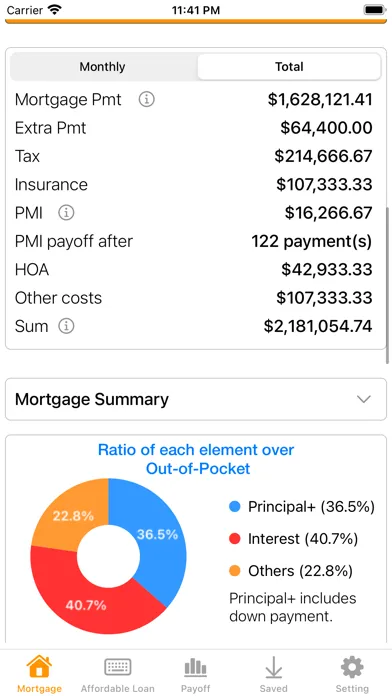This screenshot has height=696, width=392.
Task: Tap the red Interest legend dot
Action: pos(235,539)
